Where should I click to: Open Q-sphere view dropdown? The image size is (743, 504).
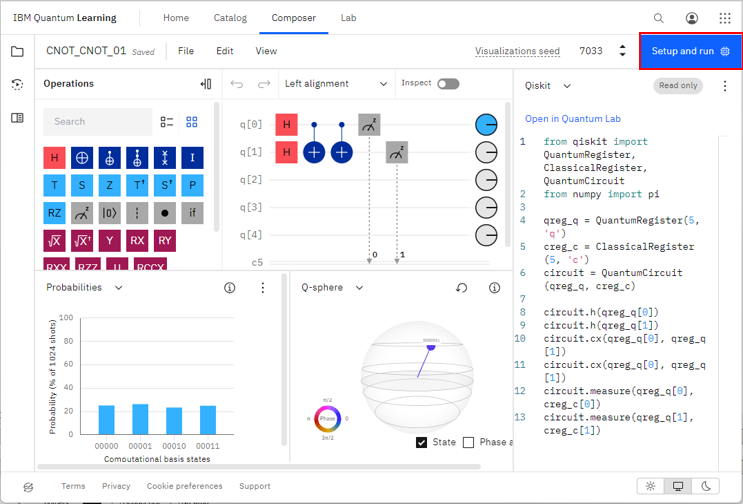333,288
